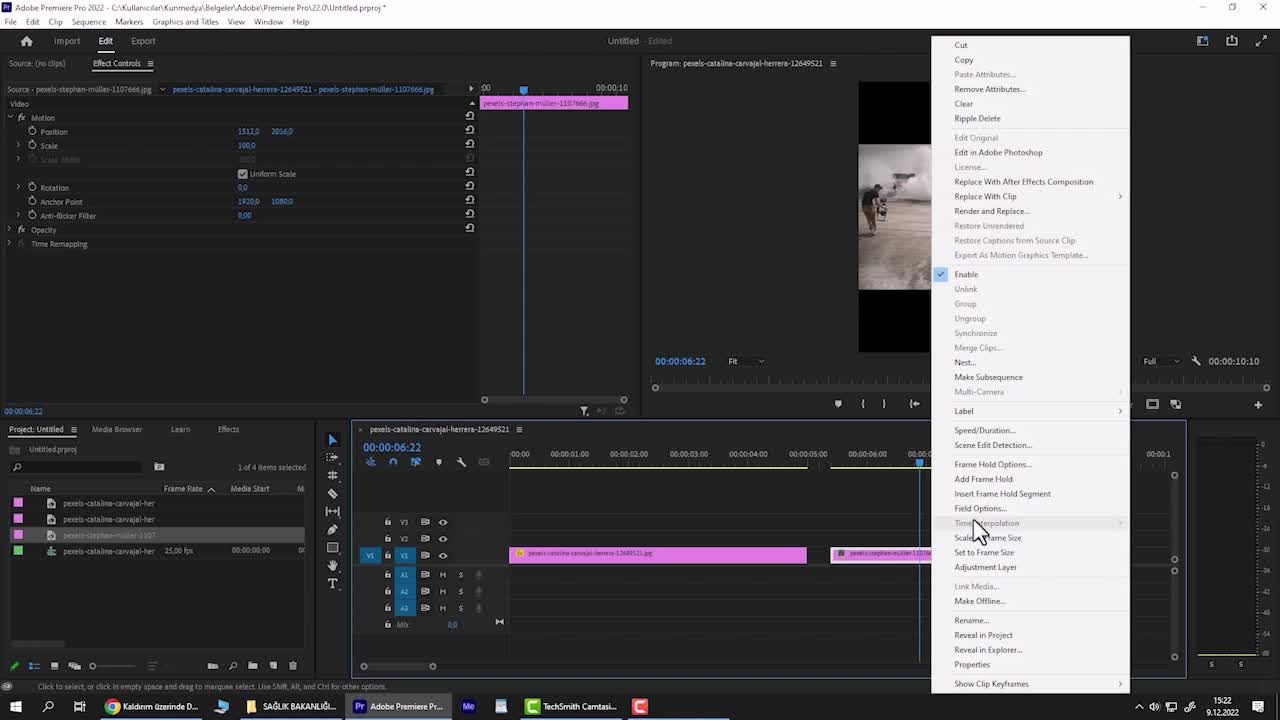Reset the Position parameter in Effect Controls
This screenshot has height=720, width=1280.
[470, 131]
